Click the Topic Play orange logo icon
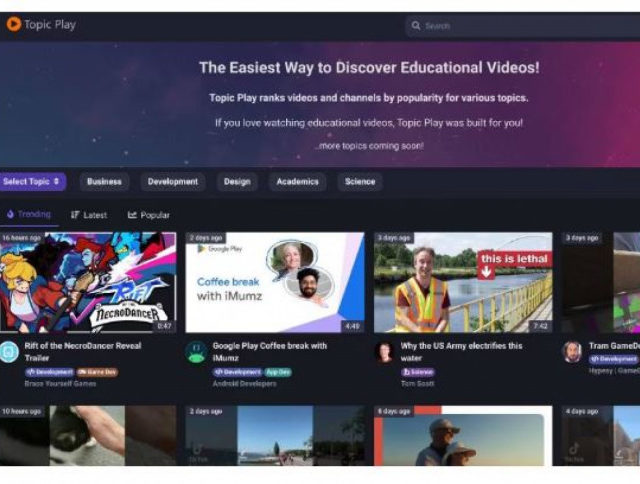The image size is (640, 484). coord(13,24)
